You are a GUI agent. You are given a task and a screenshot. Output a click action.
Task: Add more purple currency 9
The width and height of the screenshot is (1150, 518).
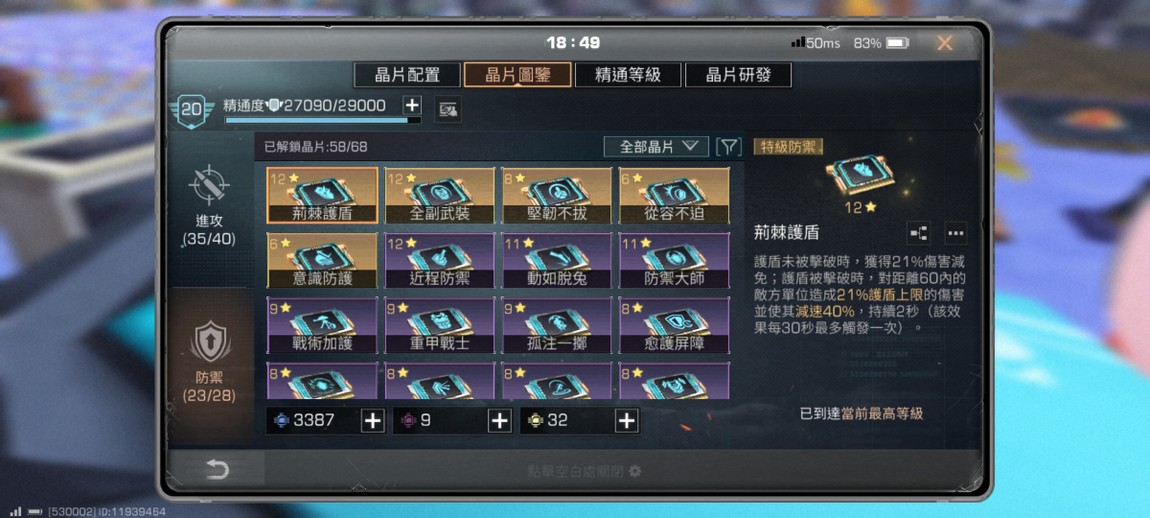[499, 420]
